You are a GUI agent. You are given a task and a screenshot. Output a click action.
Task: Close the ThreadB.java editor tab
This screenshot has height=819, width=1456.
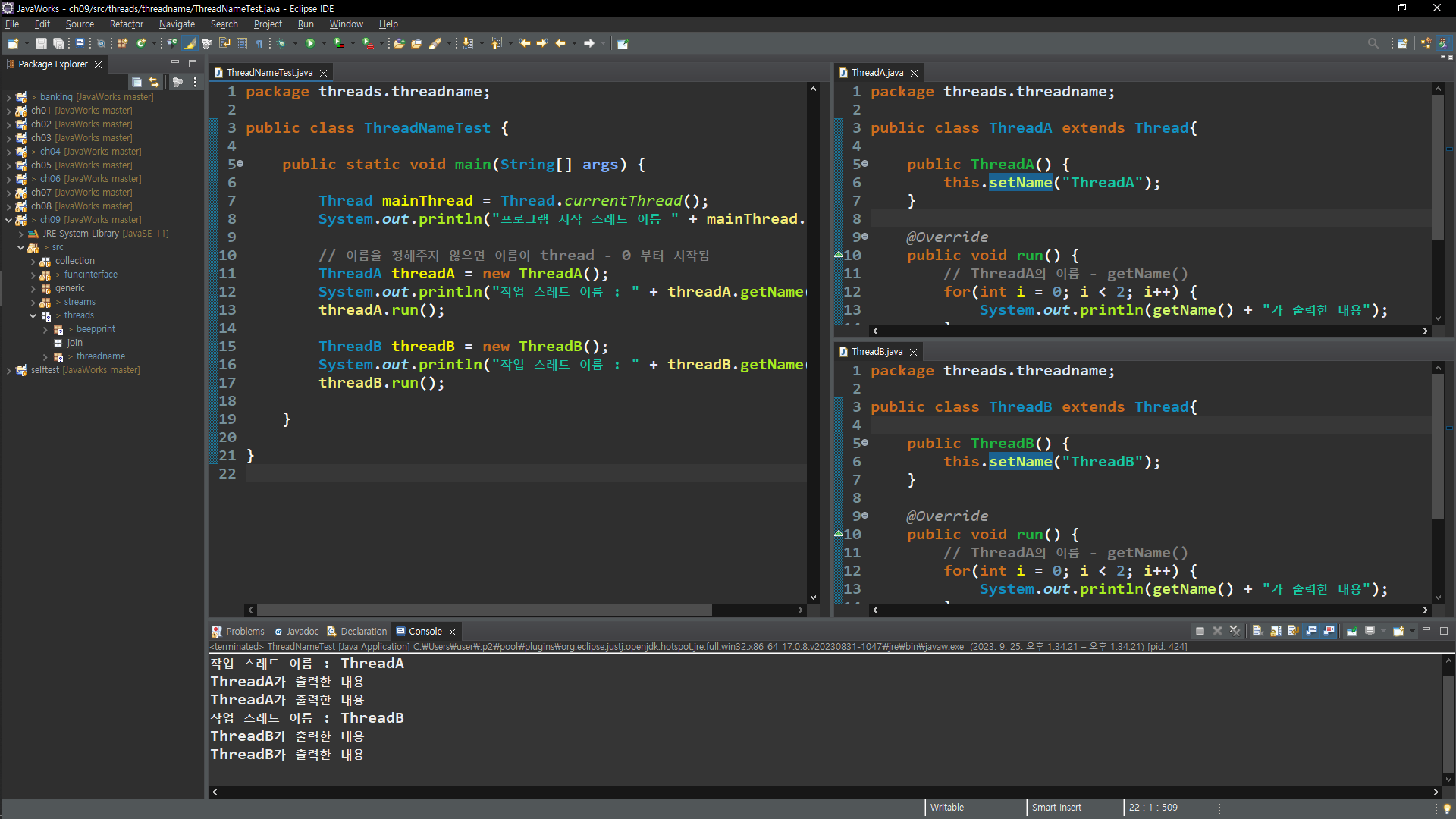[914, 352]
